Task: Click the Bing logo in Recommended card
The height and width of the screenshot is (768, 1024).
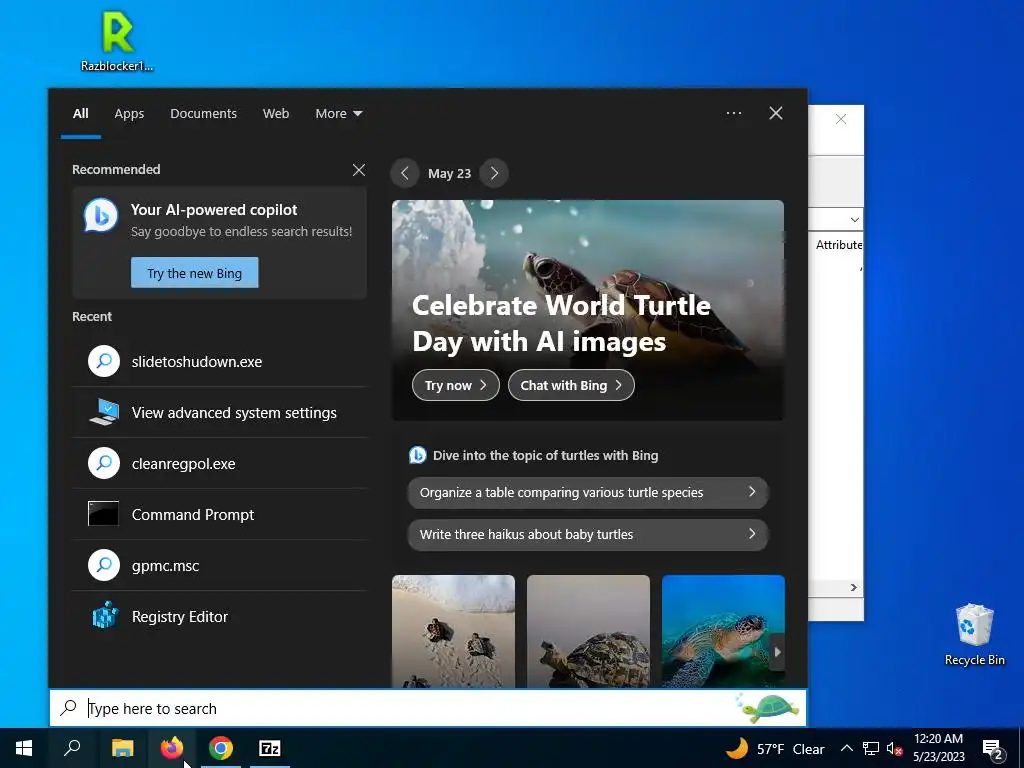Action: pos(101,215)
